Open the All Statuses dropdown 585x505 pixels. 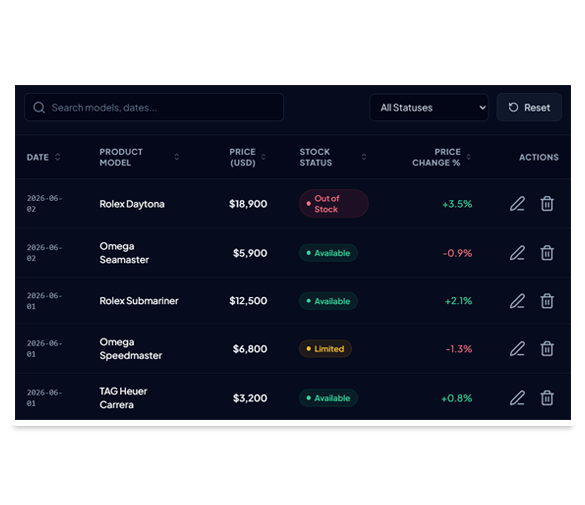(429, 107)
